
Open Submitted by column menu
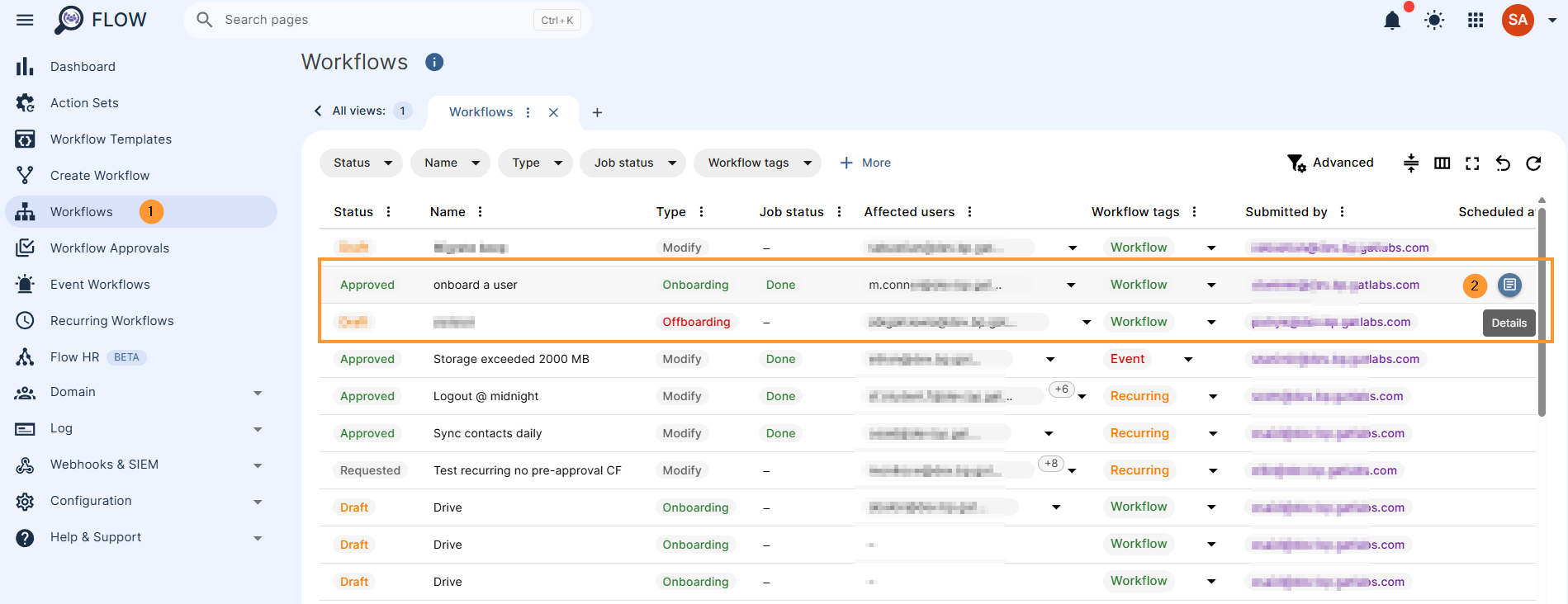(x=1342, y=212)
